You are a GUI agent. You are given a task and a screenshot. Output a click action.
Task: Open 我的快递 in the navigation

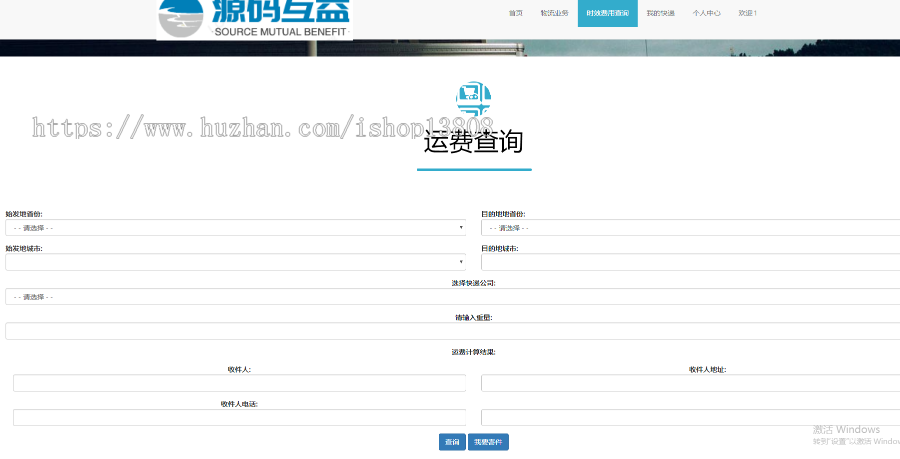660,13
